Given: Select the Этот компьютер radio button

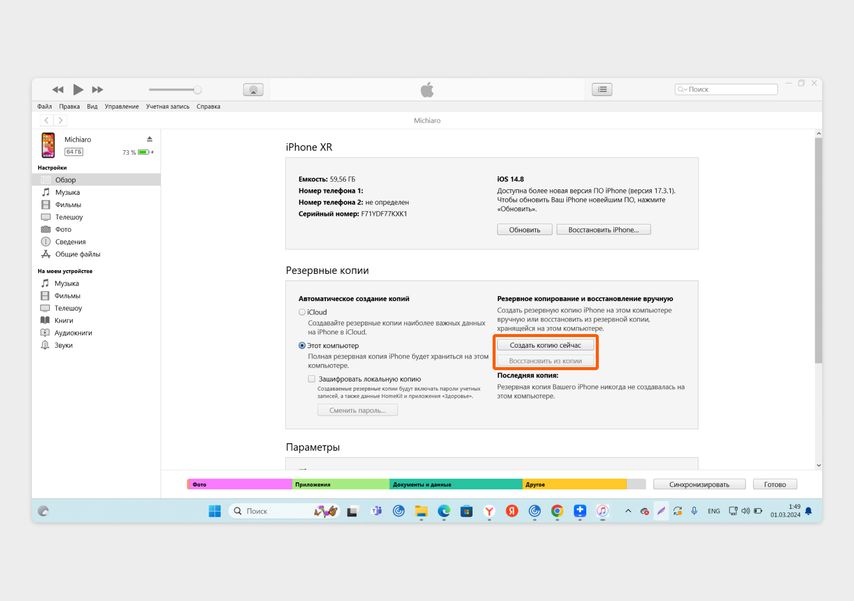Looking at the screenshot, I should click(302, 345).
